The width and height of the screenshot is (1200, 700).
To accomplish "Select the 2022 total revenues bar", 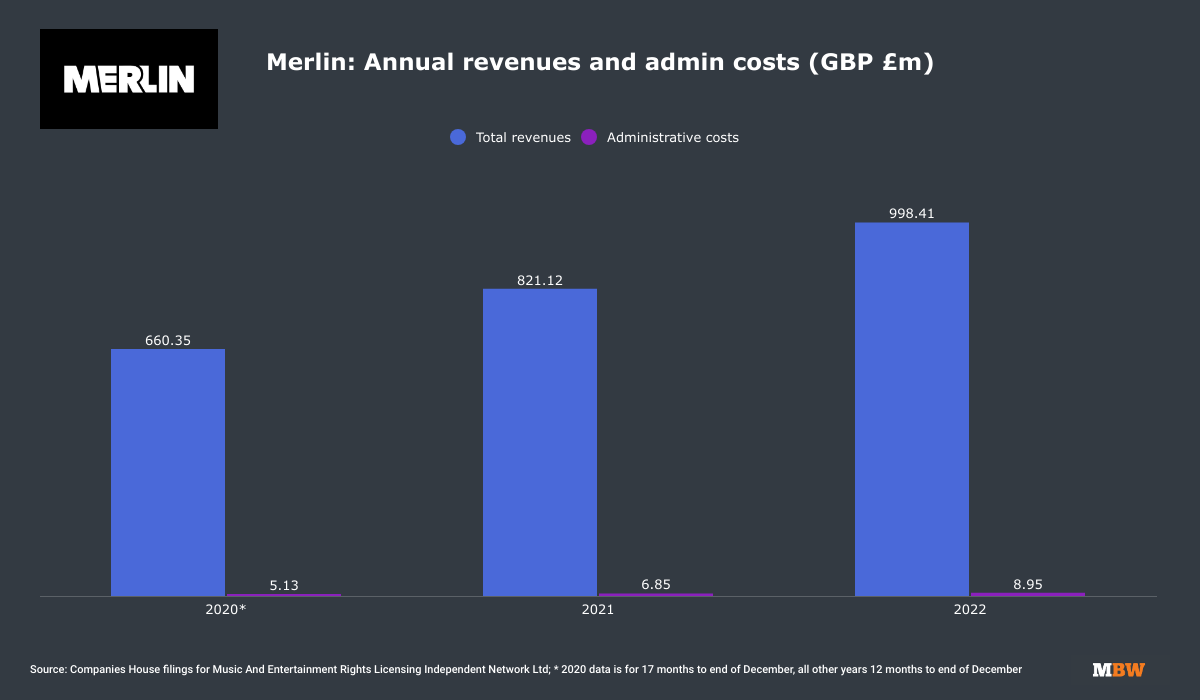I will point(912,409).
